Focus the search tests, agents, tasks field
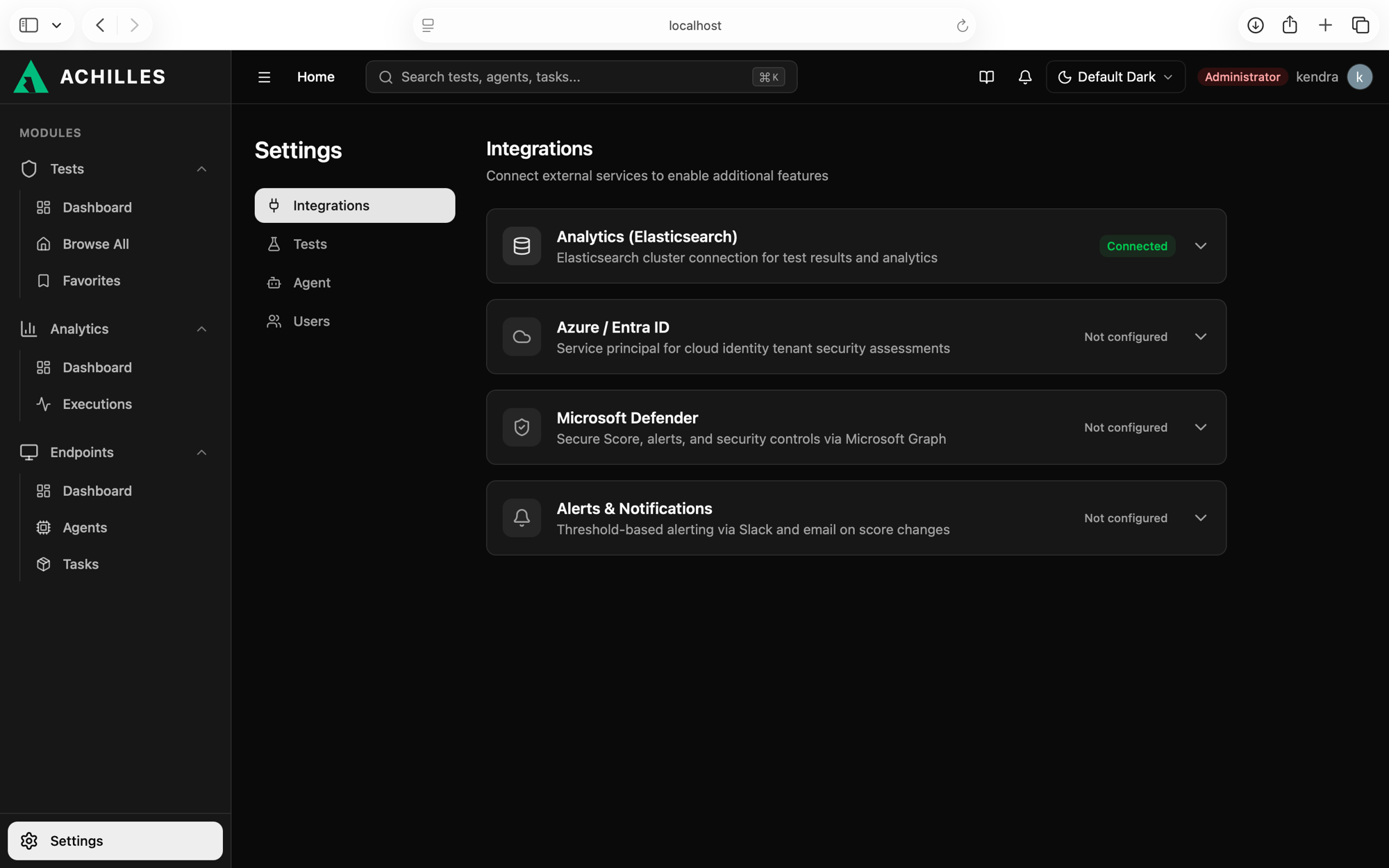This screenshot has width=1389, height=868. 581,77
